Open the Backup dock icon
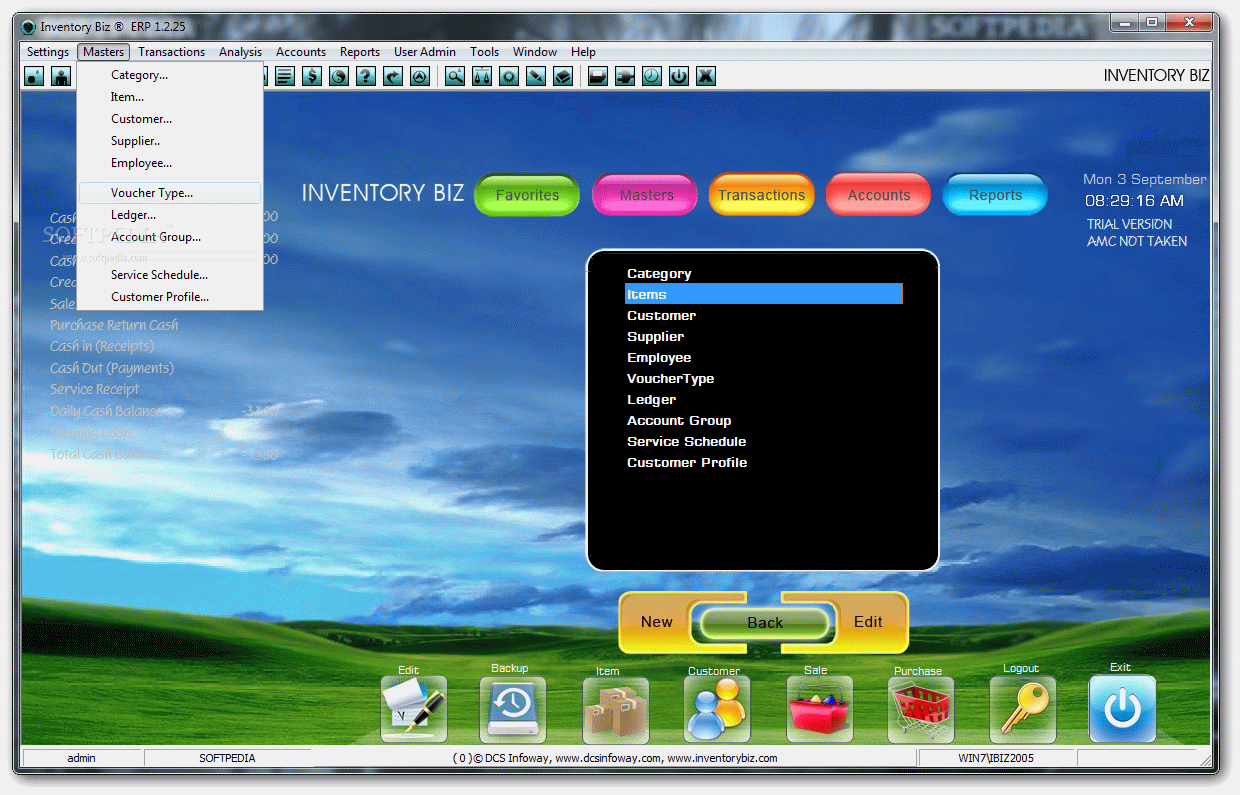This screenshot has width=1240, height=795. pos(513,709)
